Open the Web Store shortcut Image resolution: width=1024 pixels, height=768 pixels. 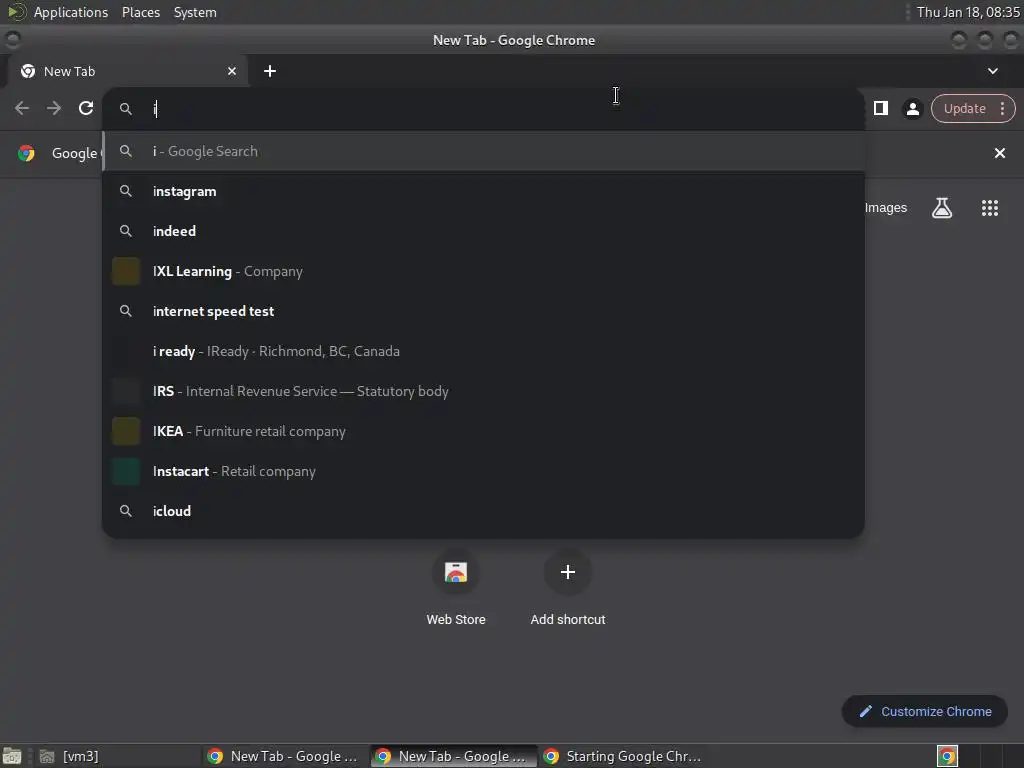point(456,588)
